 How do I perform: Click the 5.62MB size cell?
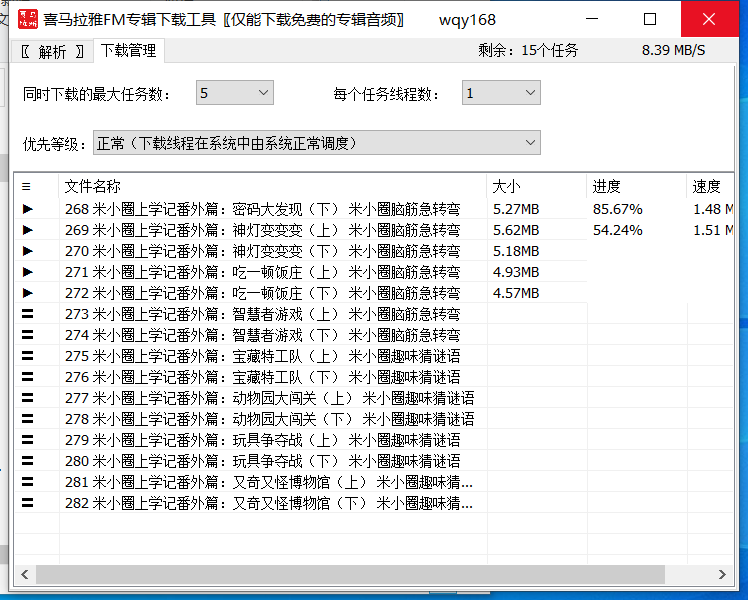click(516, 230)
